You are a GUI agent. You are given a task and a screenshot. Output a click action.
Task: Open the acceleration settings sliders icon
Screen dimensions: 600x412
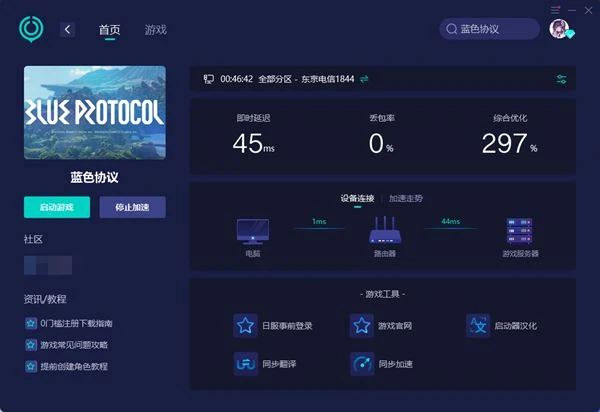point(562,79)
